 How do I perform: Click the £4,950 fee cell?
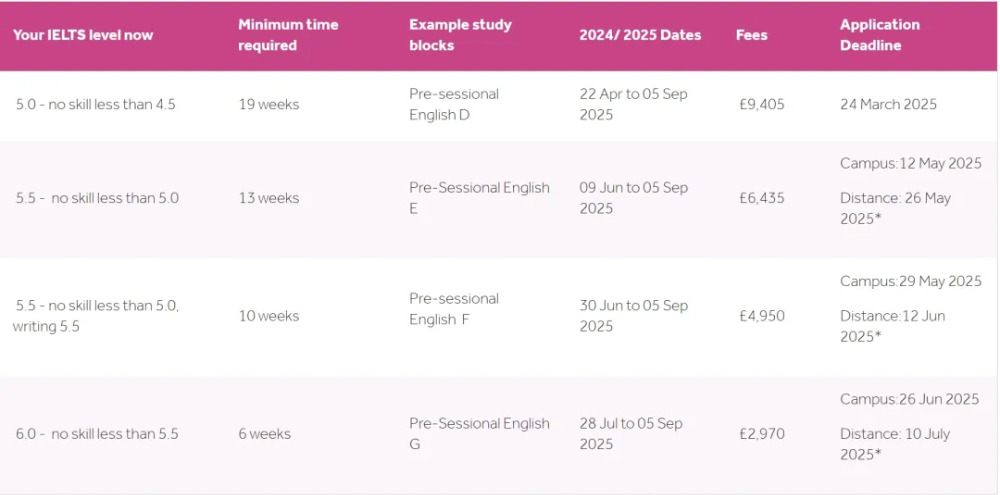(x=761, y=316)
